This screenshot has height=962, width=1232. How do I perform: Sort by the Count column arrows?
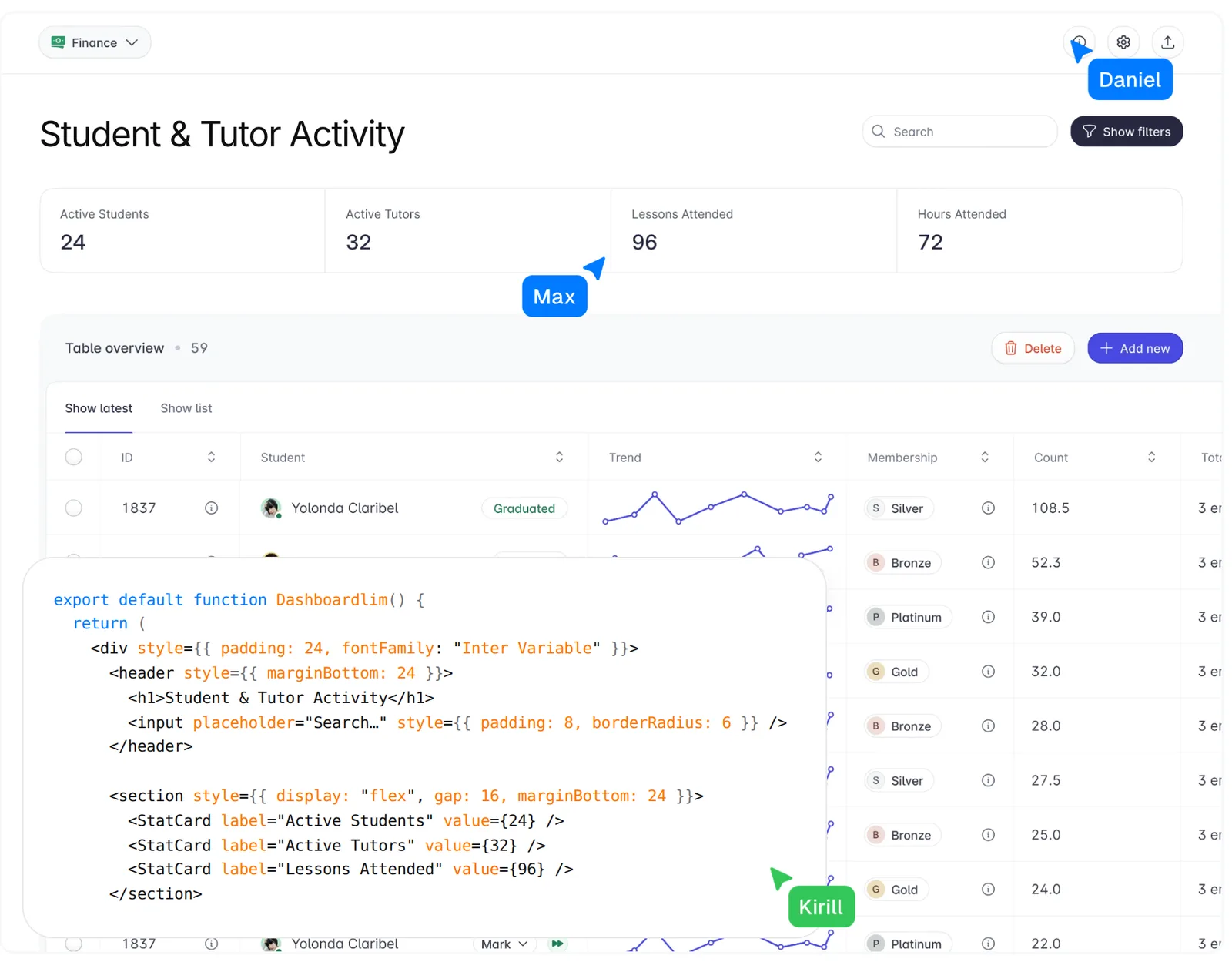(1151, 458)
